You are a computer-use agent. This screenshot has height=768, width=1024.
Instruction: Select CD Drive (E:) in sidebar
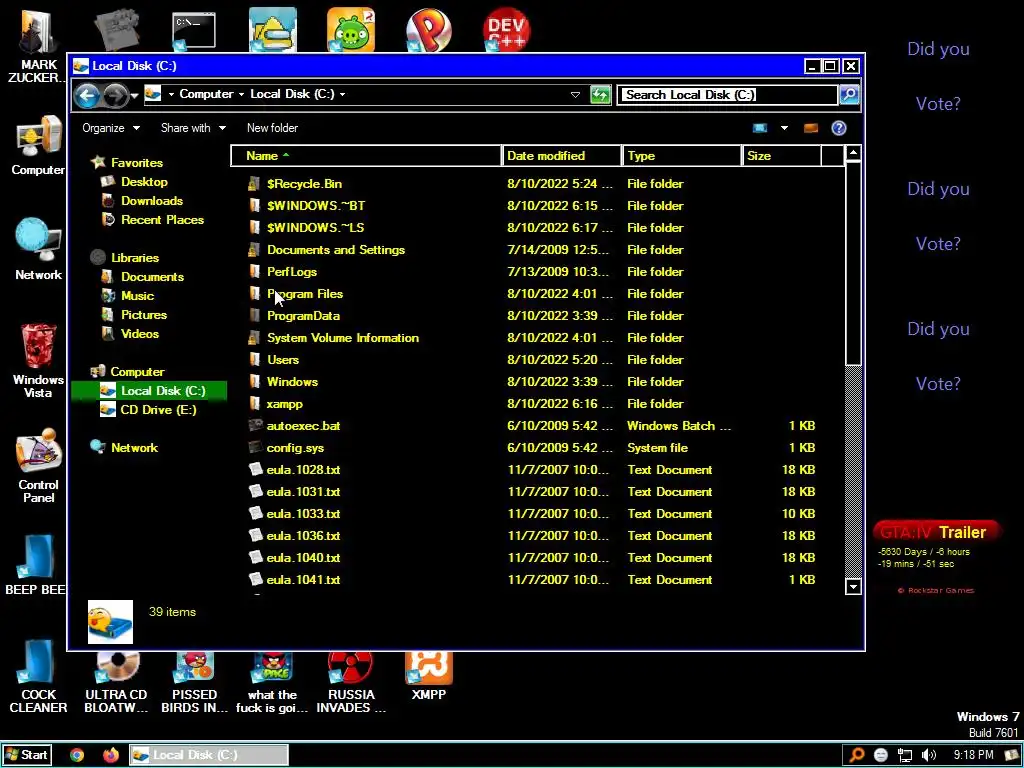pyautogui.click(x=157, y=409)
